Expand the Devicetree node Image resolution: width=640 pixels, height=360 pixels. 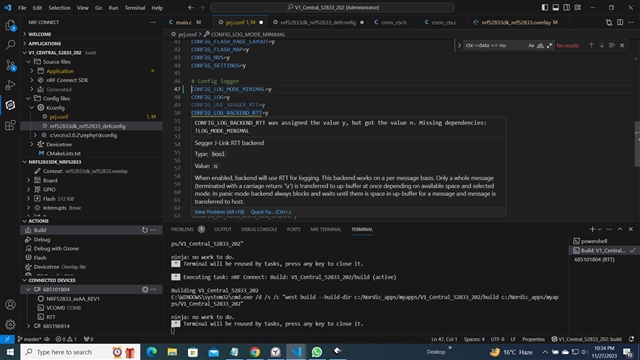(32, 144)
